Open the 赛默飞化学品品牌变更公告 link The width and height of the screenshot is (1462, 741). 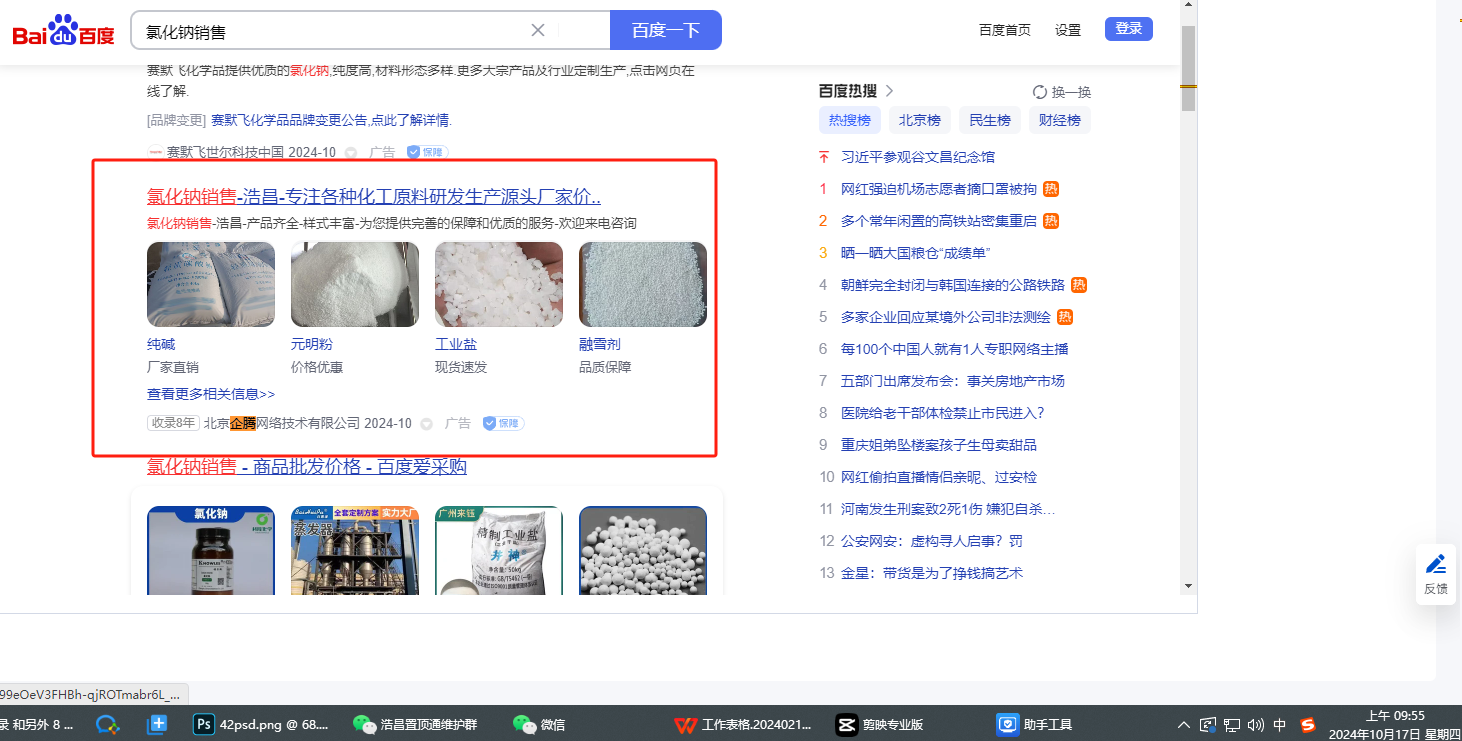[332, 120]
